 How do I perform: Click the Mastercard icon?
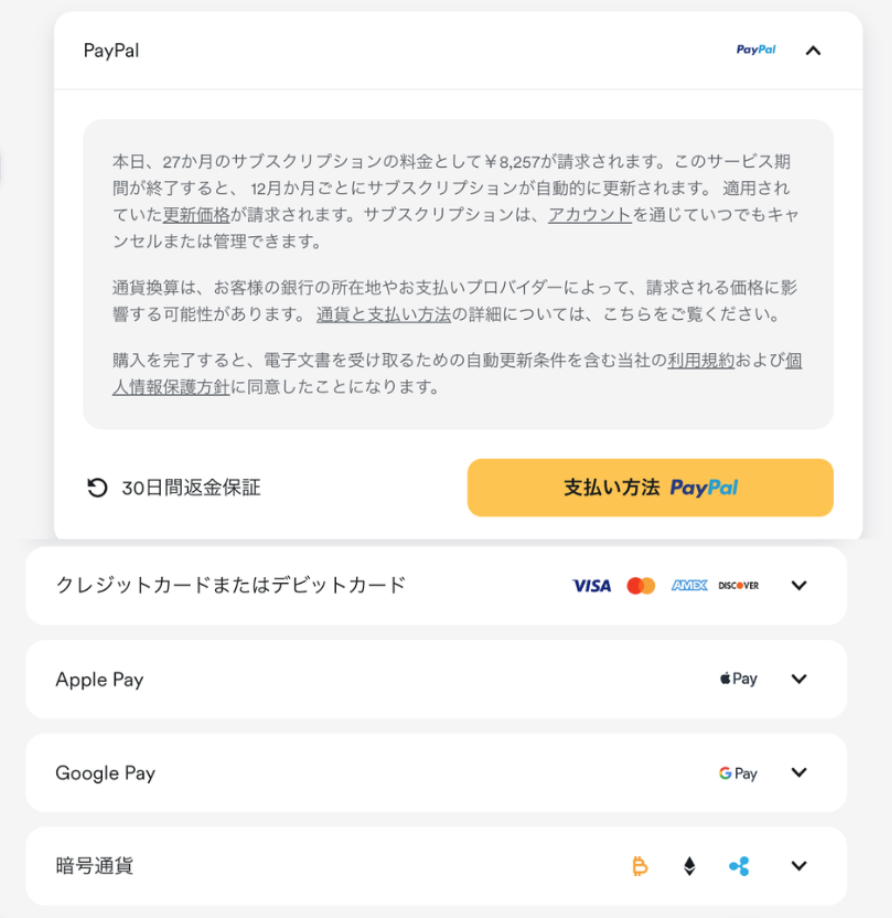(x=641, y=586)
